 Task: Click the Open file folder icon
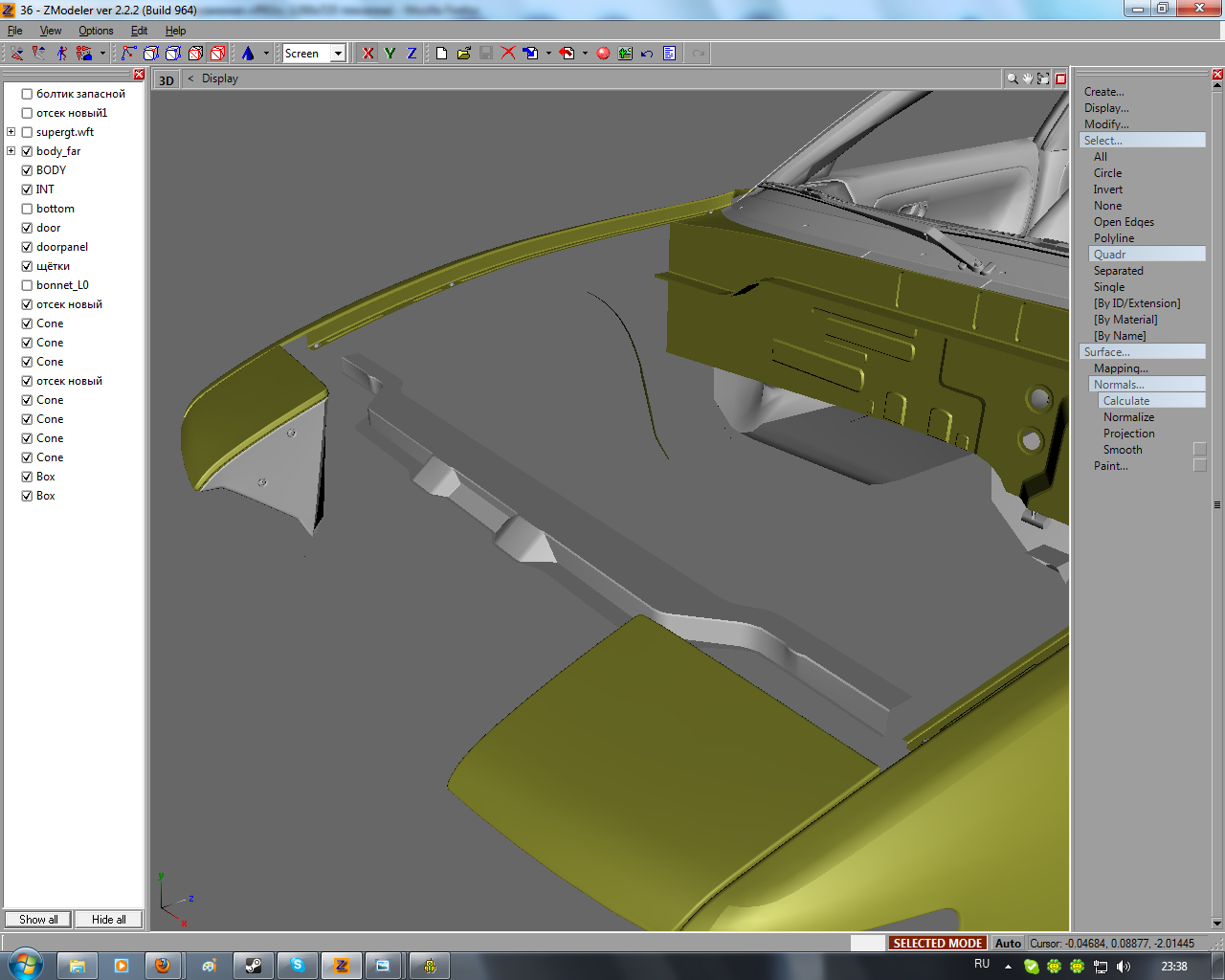(x=463, y=54)
